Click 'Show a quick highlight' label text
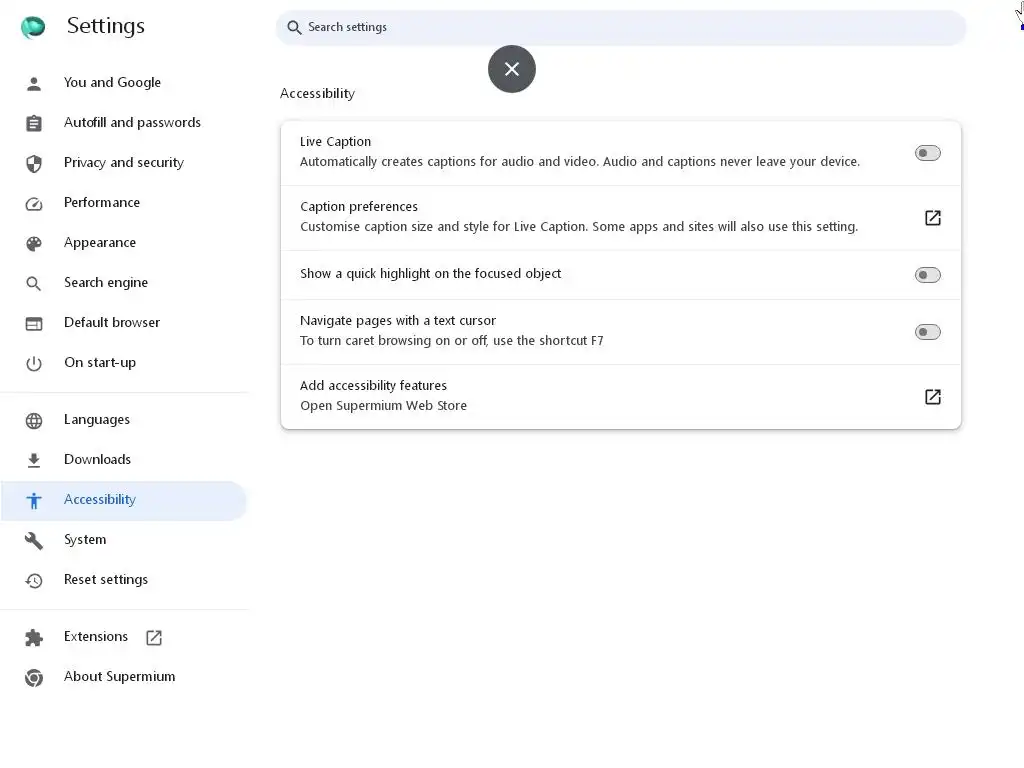The image size is (1024, 768). pyautogui.click(x=430, y=274)
